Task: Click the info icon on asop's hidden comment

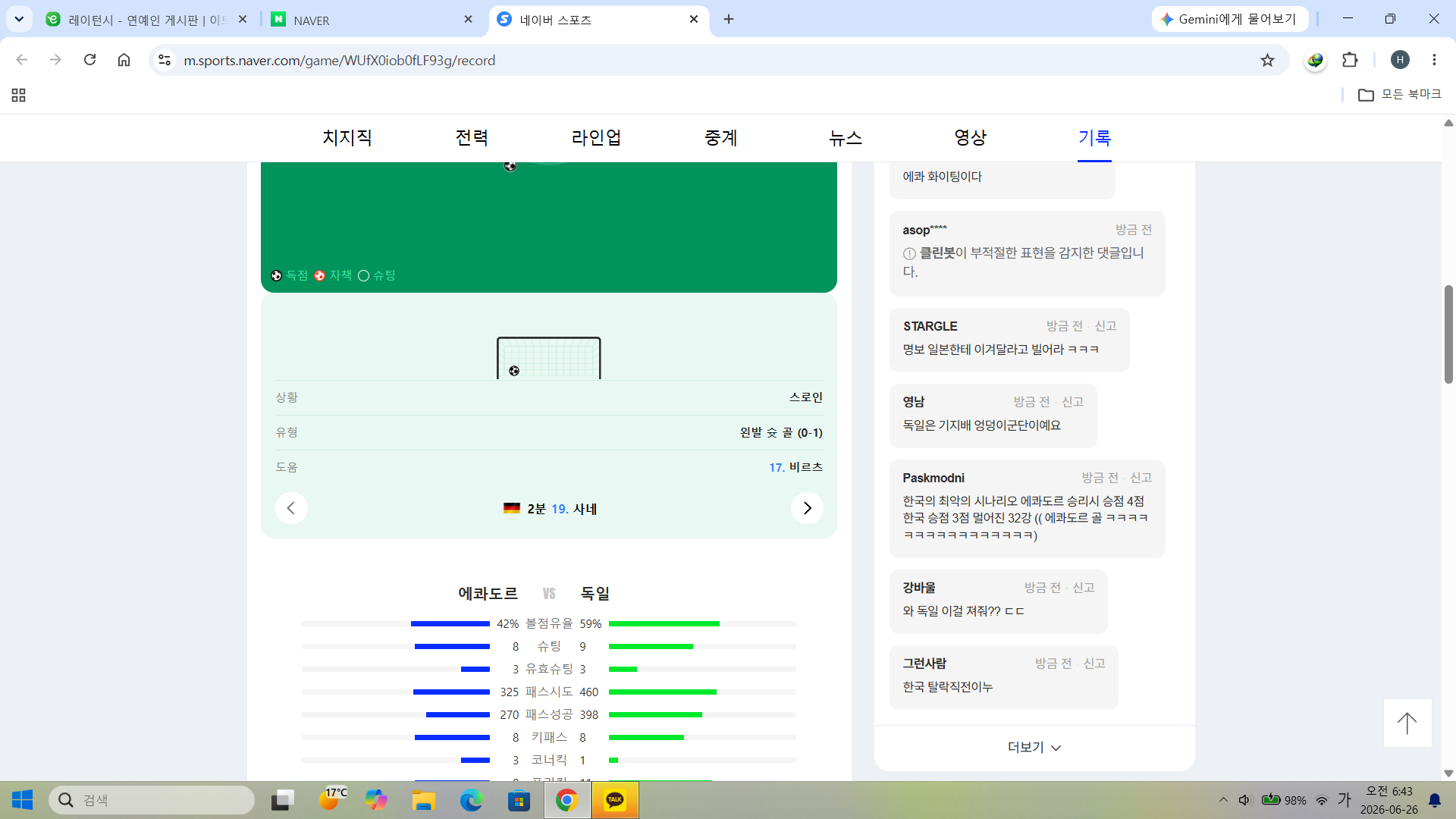Action: pyautogui.click(x=909, y=254)
